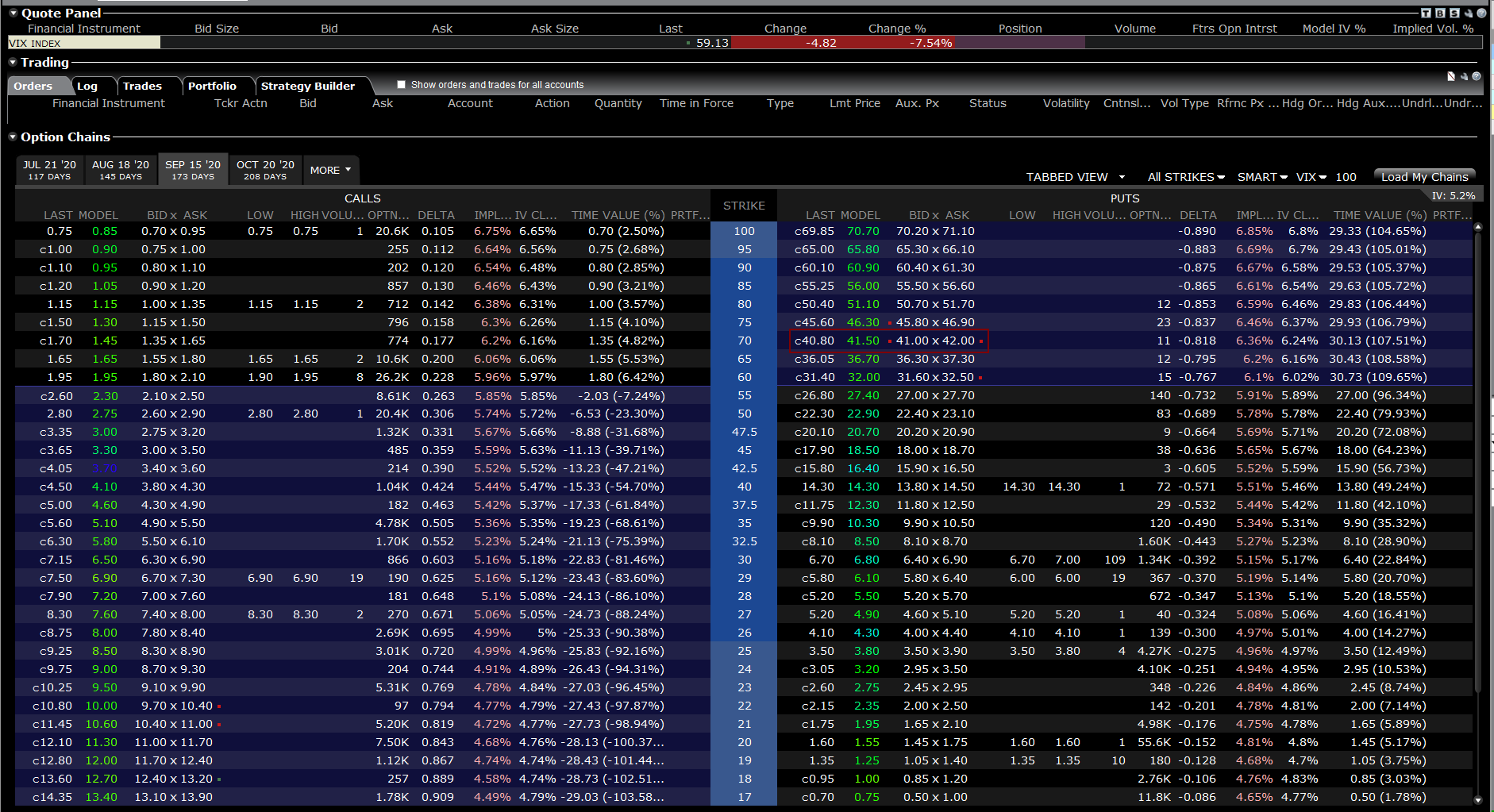Select the T icon in Quote Panel corner
This screenshot has width=1494, height=812.
pos(1426,13)
